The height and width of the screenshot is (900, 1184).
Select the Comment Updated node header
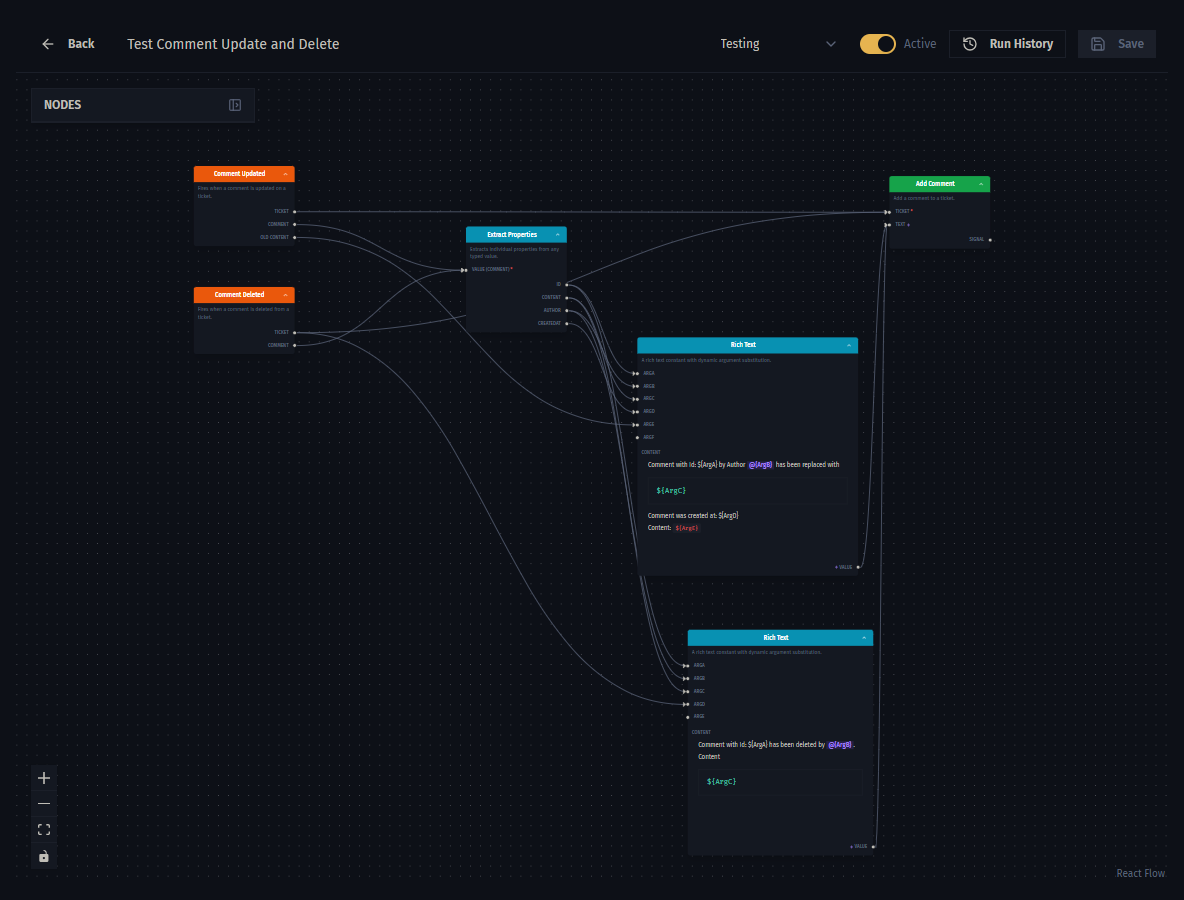[244, 174]
